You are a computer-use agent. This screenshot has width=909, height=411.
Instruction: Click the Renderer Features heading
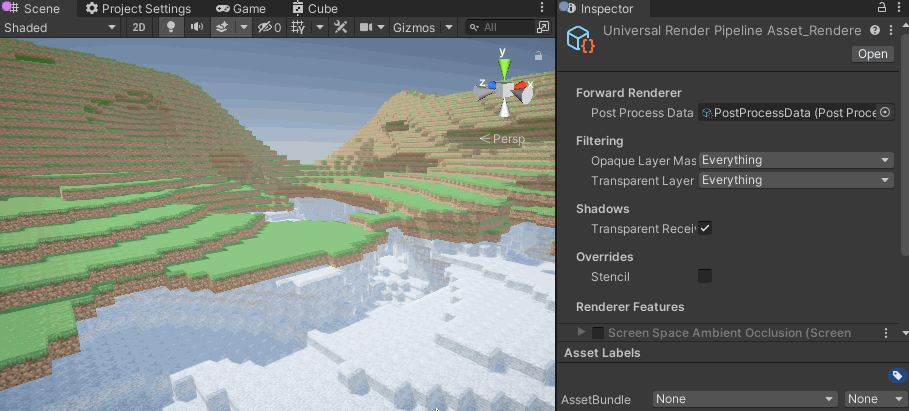(630, 307)
